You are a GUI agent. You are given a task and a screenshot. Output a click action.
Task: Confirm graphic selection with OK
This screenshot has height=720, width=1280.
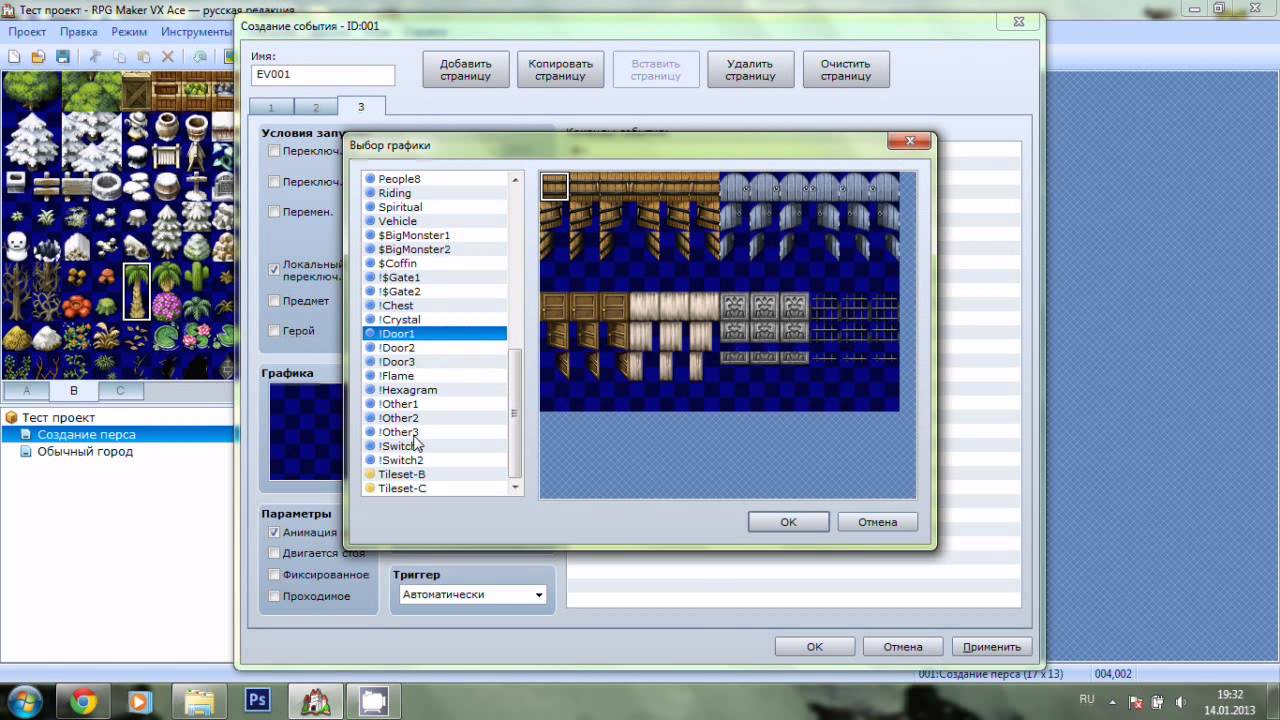(x=788, y=522)
